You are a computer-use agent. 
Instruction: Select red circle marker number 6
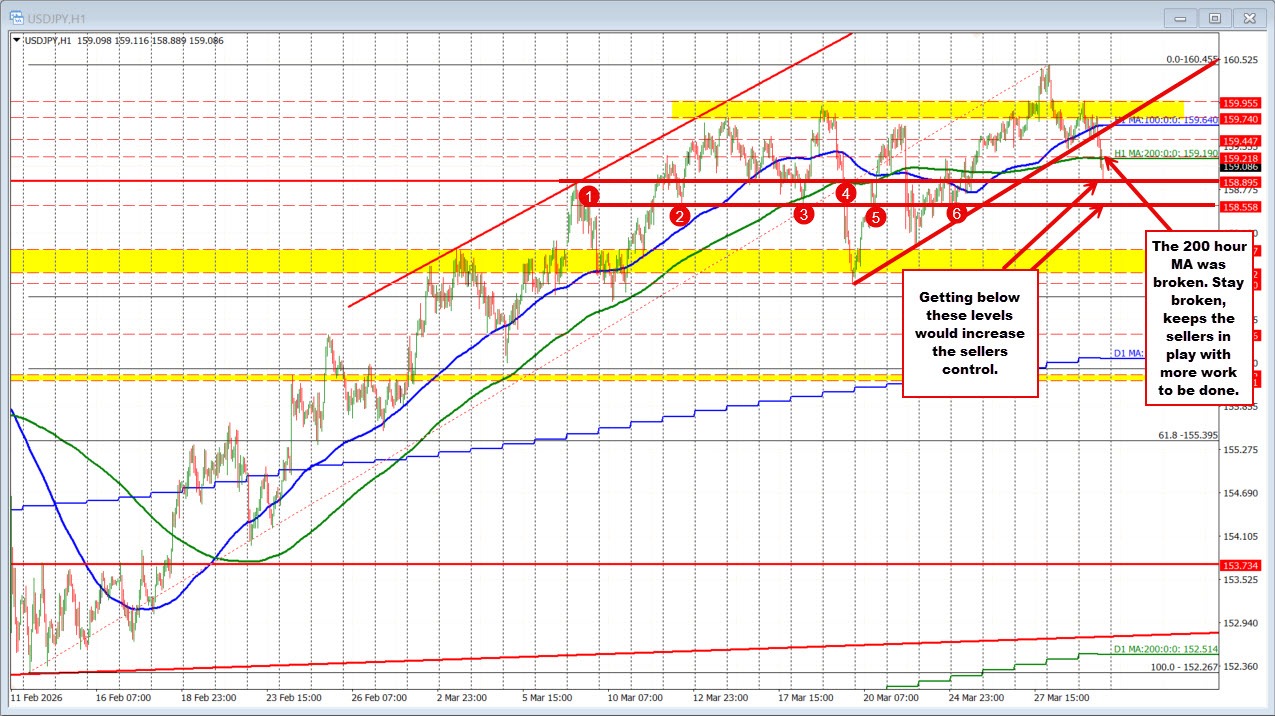pyautogui.click(x=955, y=212)
